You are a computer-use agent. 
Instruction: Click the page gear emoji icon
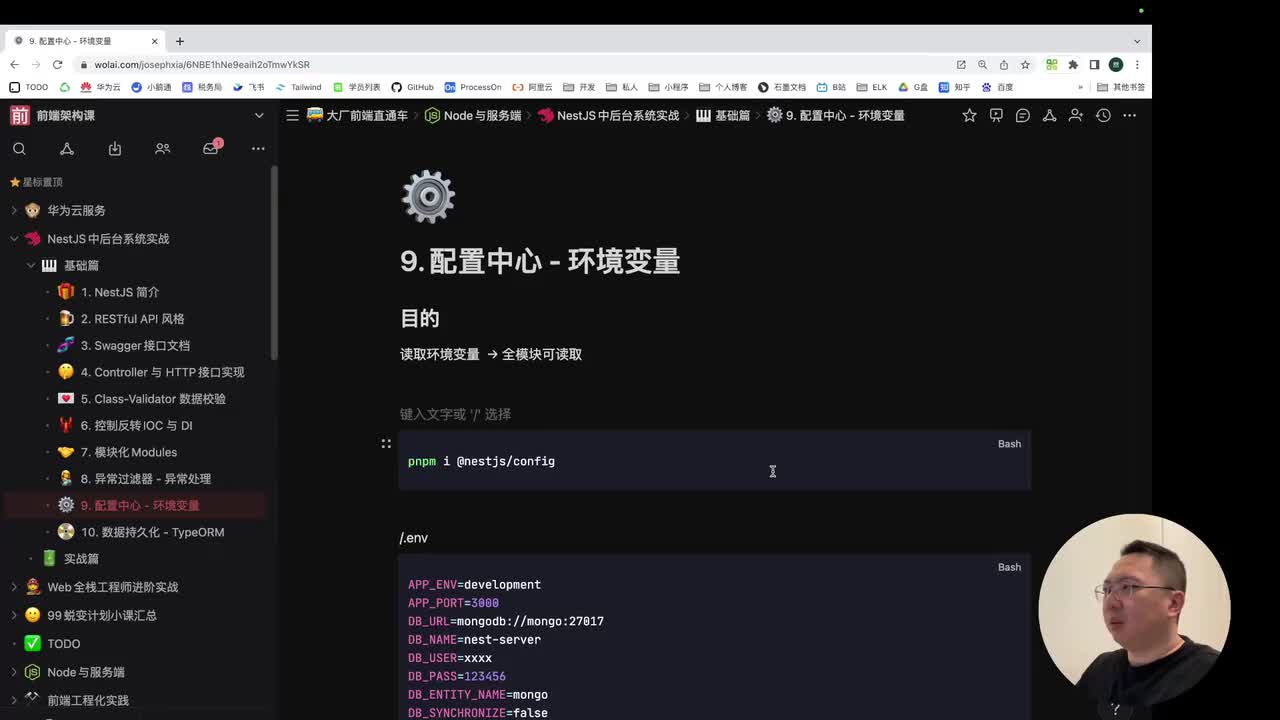tap(428, 196)
